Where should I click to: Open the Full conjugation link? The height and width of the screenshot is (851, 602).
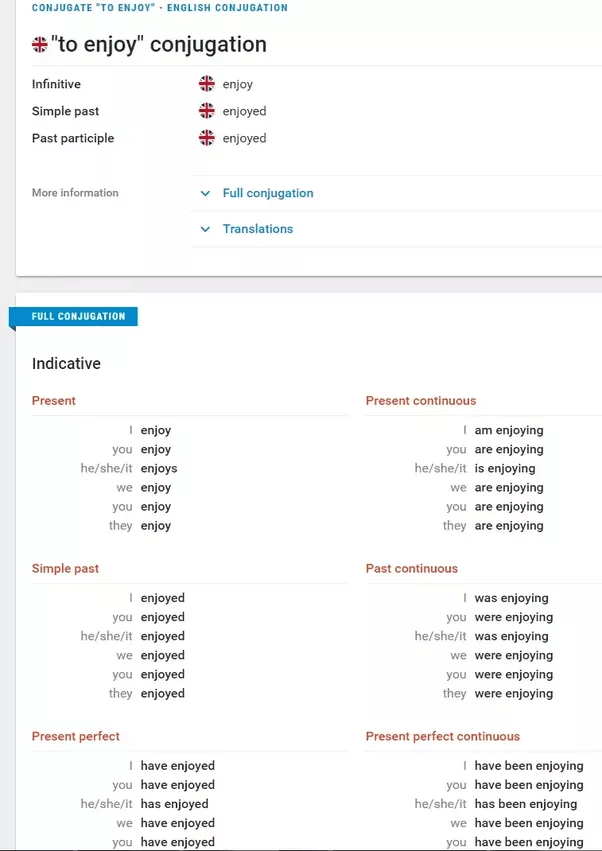pyautogui.click(x=268, y=193)
